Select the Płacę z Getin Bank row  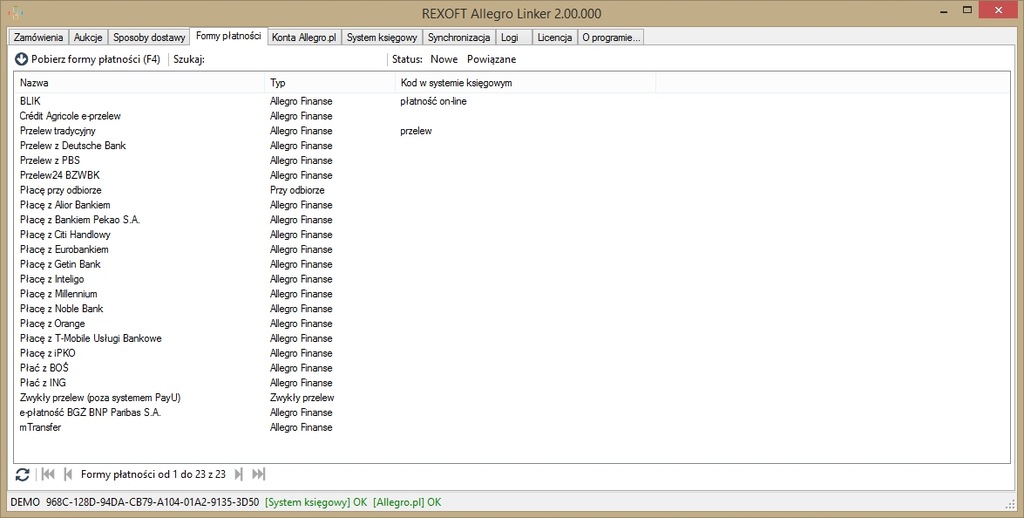coord(512,264)
